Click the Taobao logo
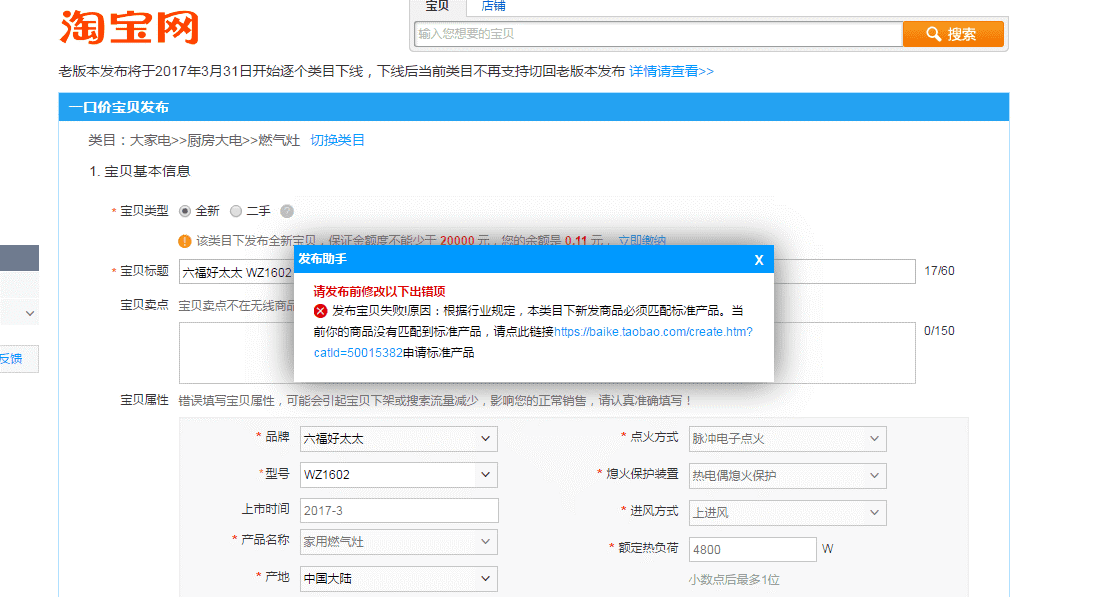Image resolution: width=1113 pixels, height=597 pixels. [129, 28]
